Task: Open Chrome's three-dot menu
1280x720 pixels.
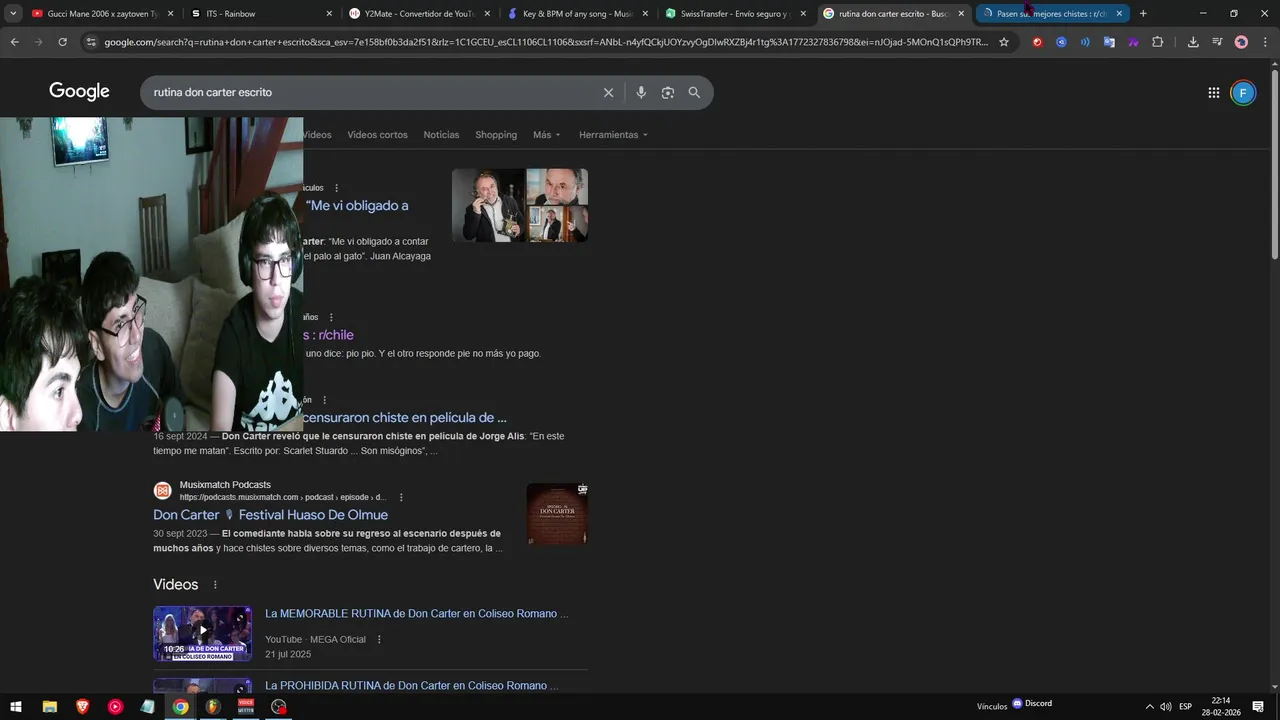Action: [x=1265, y=42]
